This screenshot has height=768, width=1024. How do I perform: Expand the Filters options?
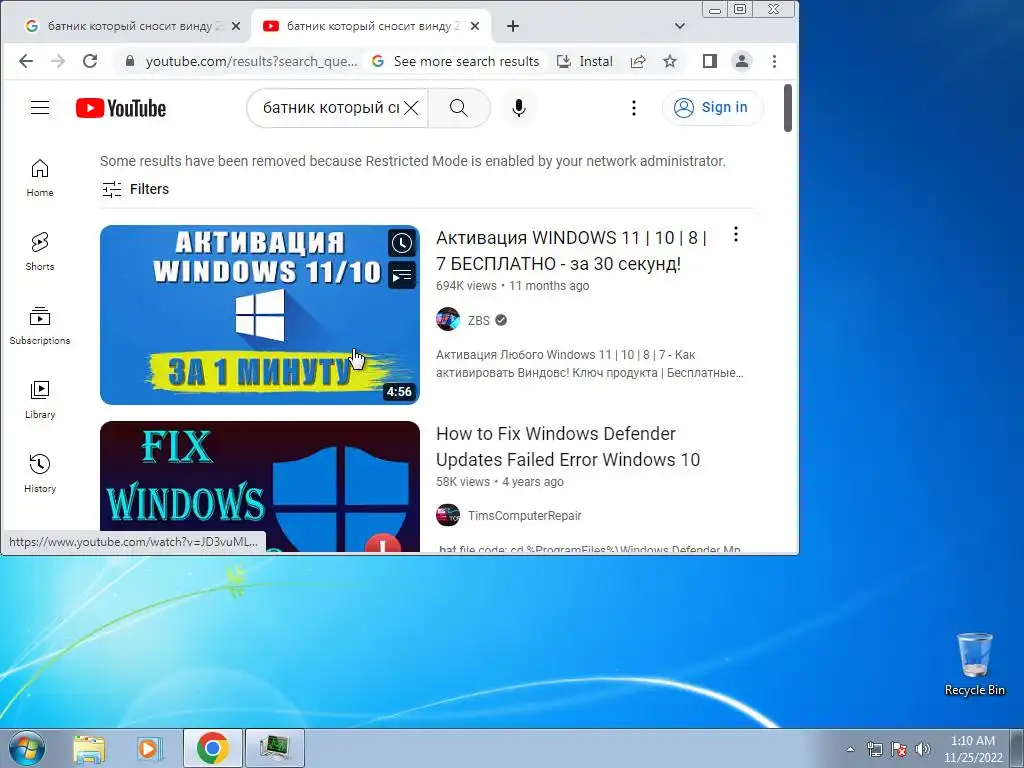coord(136,189)
